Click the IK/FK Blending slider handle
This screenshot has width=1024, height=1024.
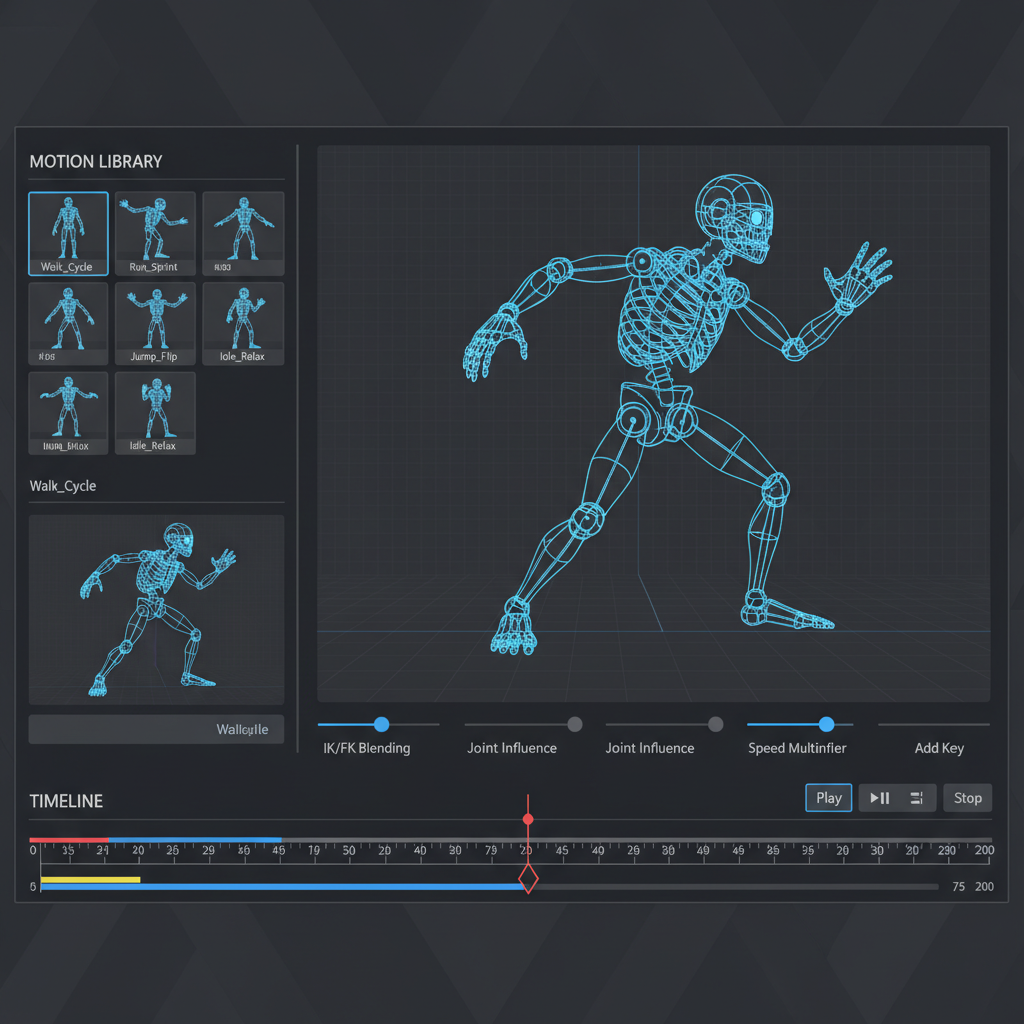tap(380, 724)
